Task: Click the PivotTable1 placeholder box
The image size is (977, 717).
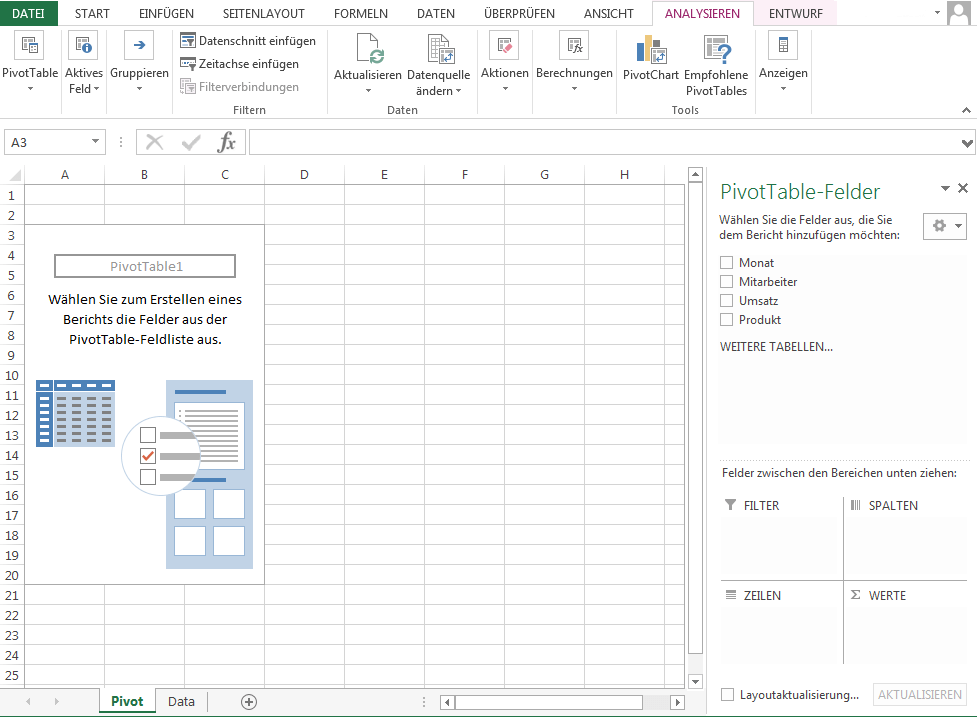Action: (145, 267)
